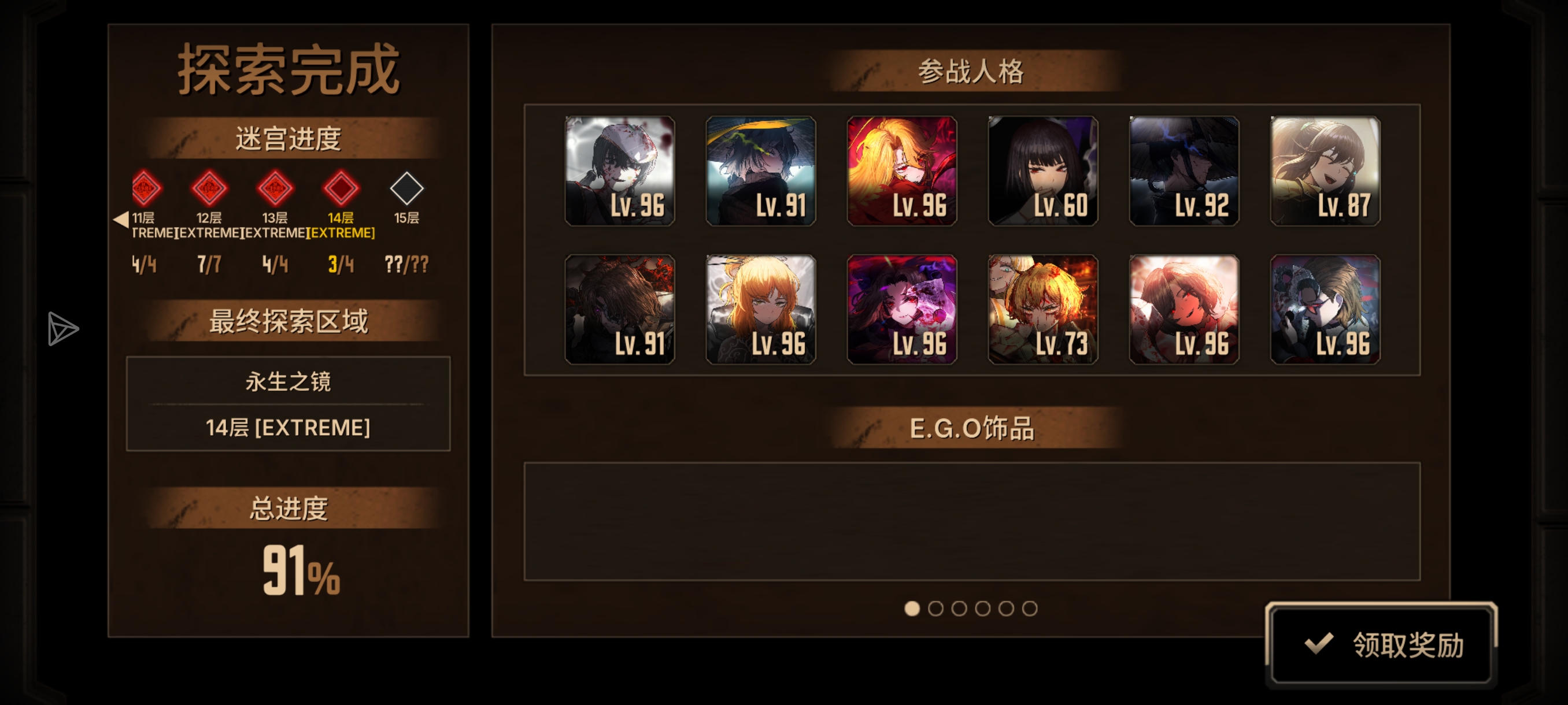Click the 14层 [EXTREME] final area box
Viewport: 1568px width, 705px height.
point(288,428)
